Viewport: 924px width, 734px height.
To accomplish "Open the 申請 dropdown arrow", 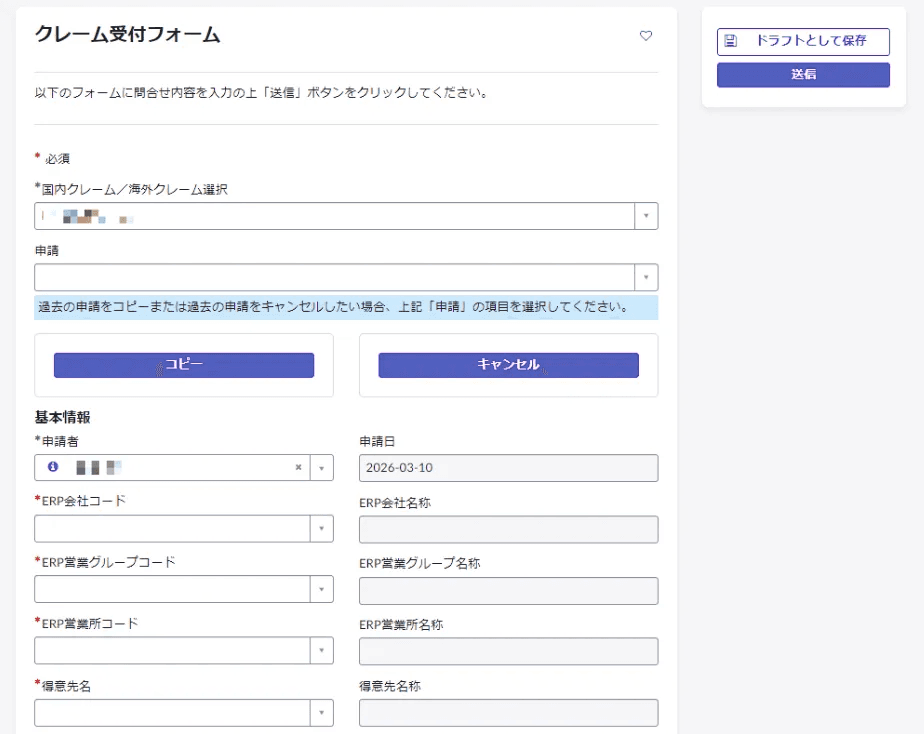I will 646,277.
